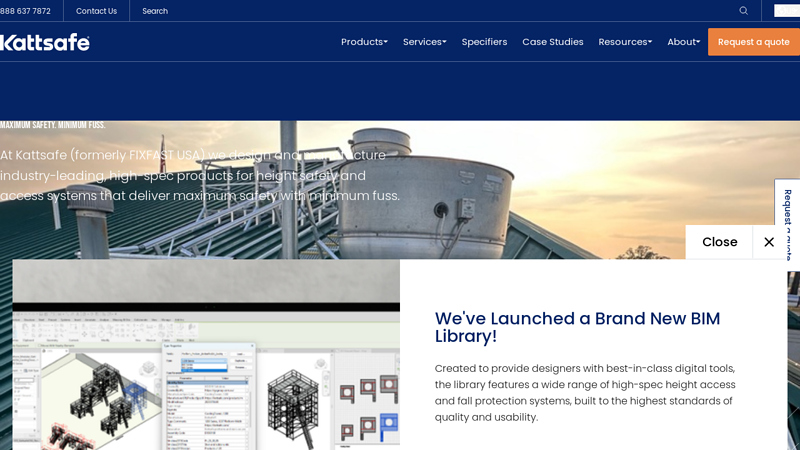Screen dimensions: 800x450
Task: Open the About dropdown
Action: (683, 42)
